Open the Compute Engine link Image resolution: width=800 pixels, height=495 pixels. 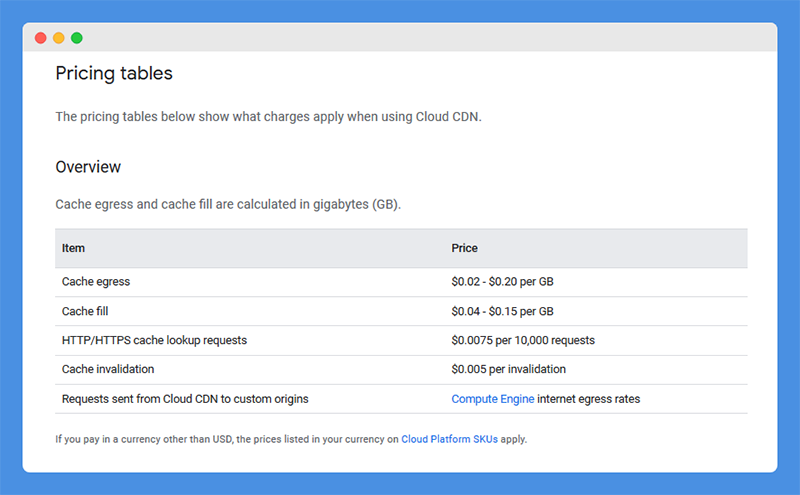pos(492,399)
